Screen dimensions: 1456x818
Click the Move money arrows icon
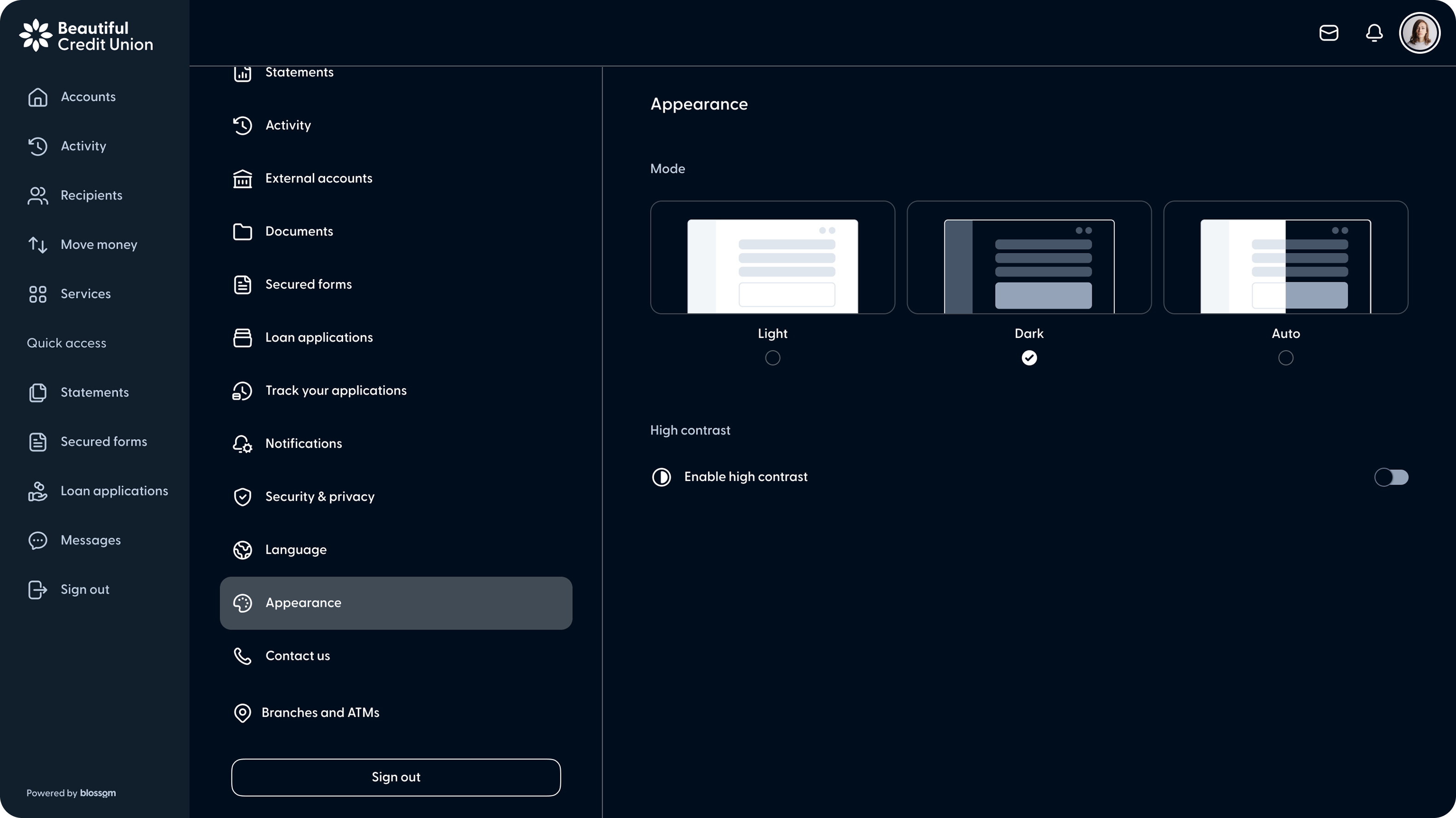(38, 245)
